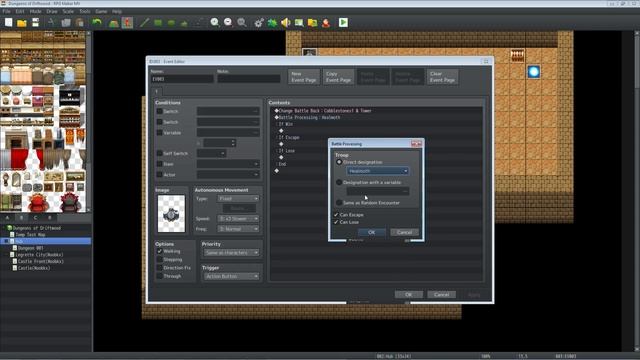The height and width of the screenshot is (360, 640).
Task: Enable the Item condition checkbox
Action: pos(160,164)
